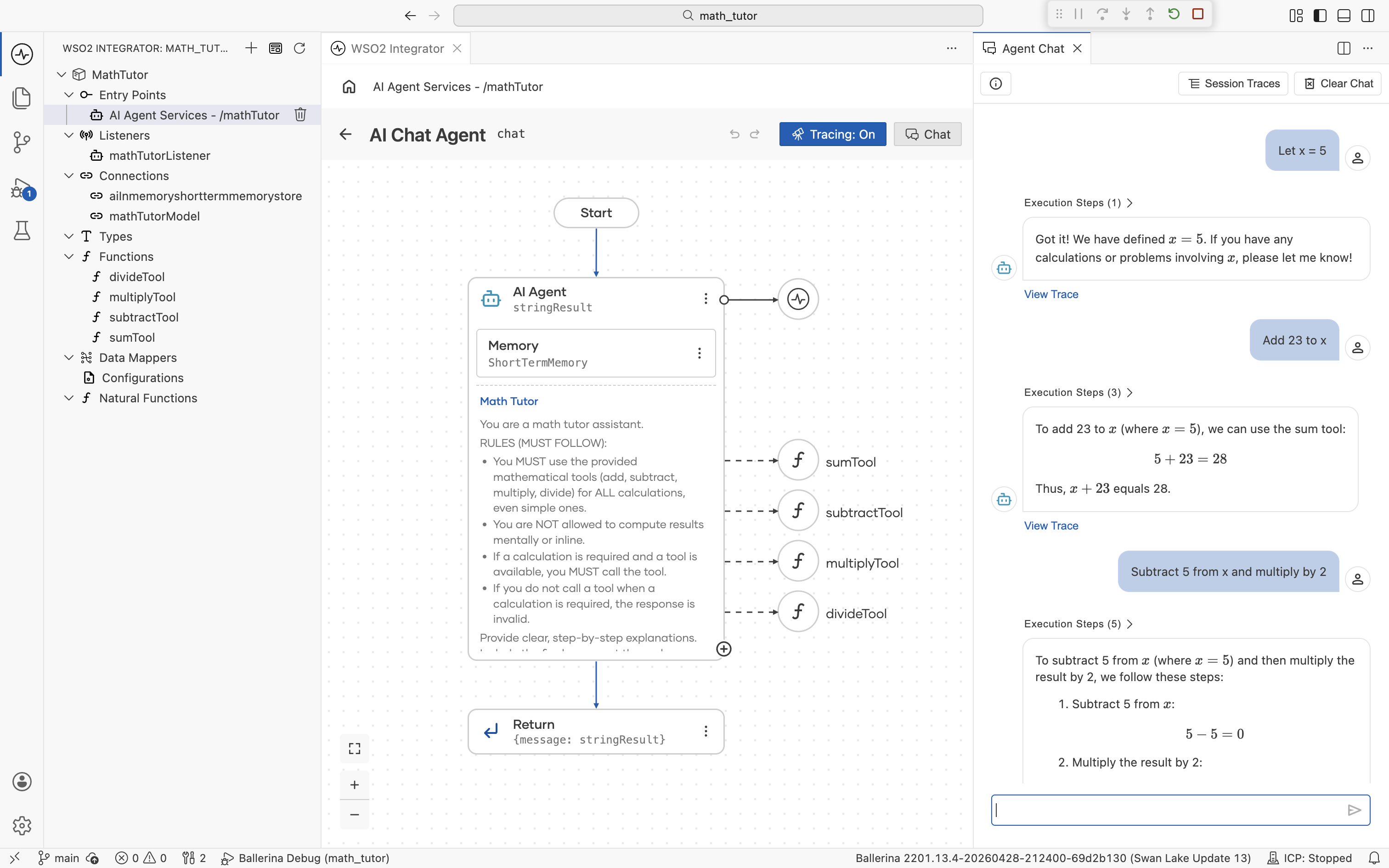
Task: Add a new artifact with plus icon
Action: 251,48
